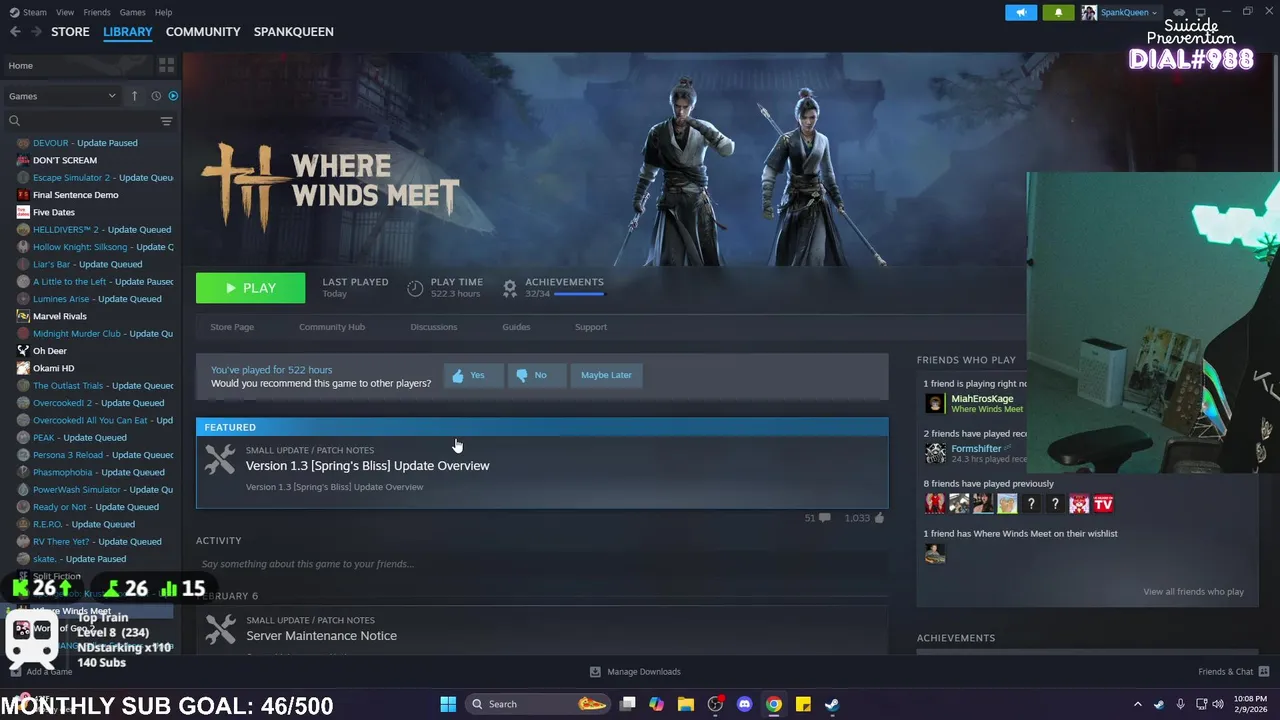Open the Steam announcements megaphone button
The height and width of the screenshot is (720, 1280).
tap(1021, 12)
